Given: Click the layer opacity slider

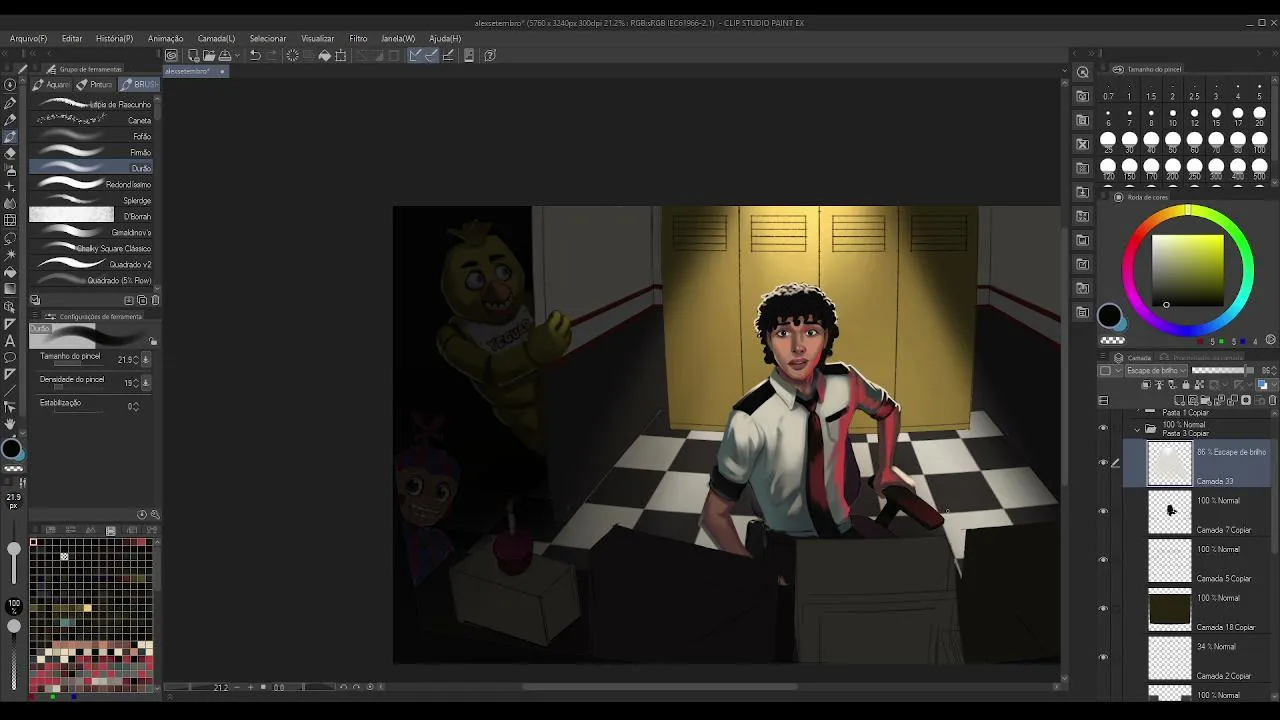Looking at the screenshot, I should click(1223, 371).
